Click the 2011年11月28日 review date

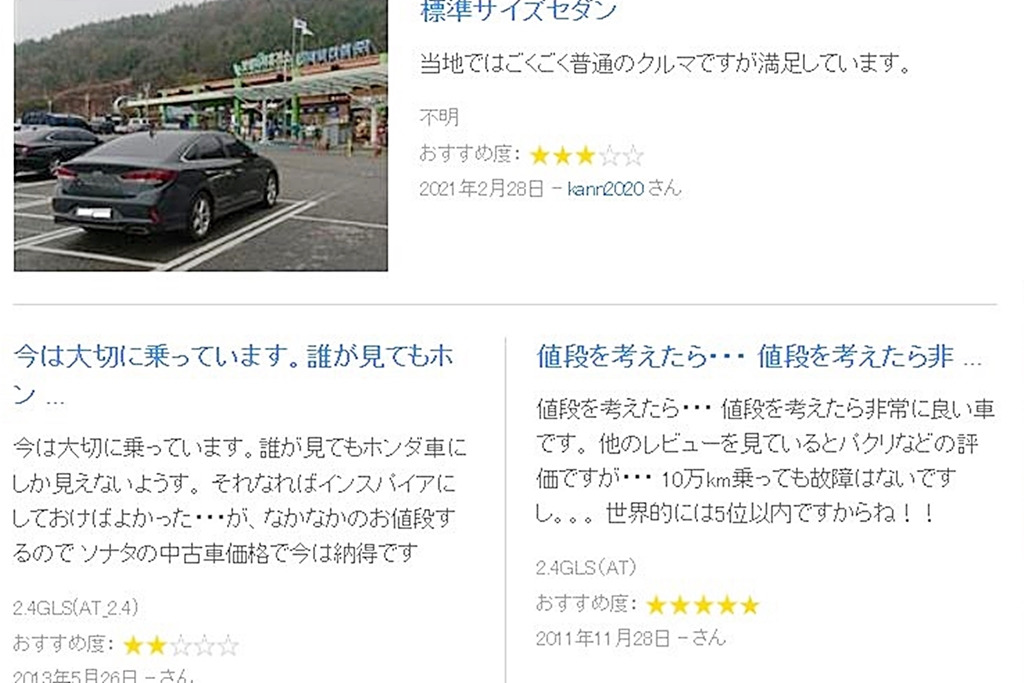603,638
